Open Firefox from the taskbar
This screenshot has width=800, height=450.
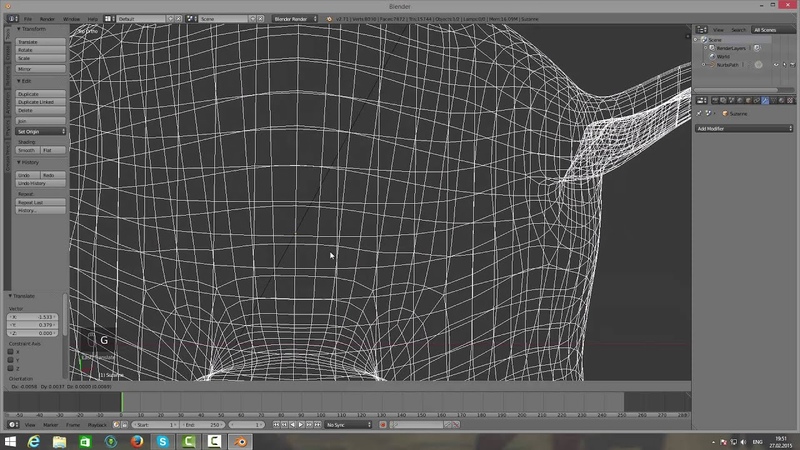pyautogui.click(x=137, y=441)
